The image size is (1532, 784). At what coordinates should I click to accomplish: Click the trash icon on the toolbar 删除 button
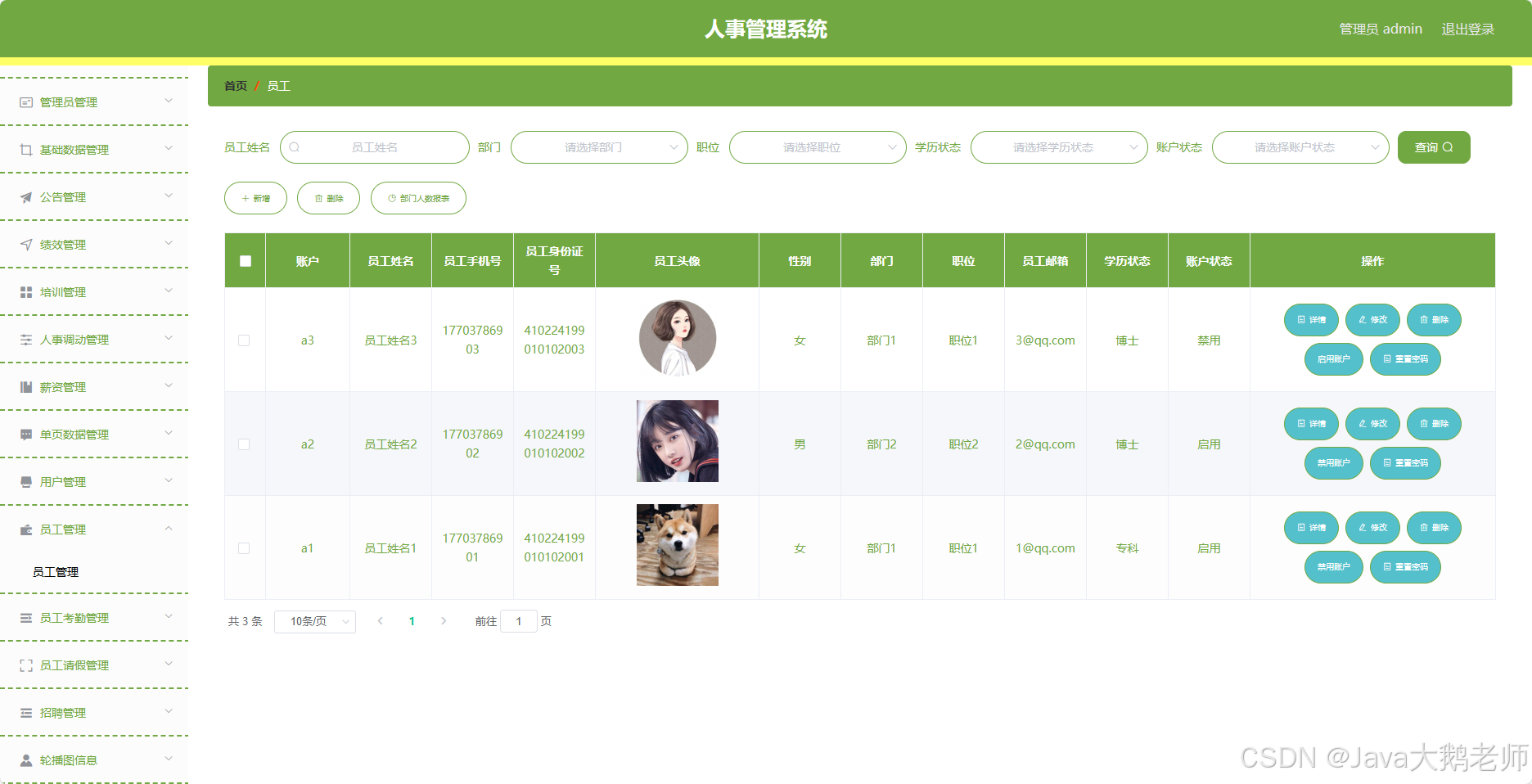(319, 199)
